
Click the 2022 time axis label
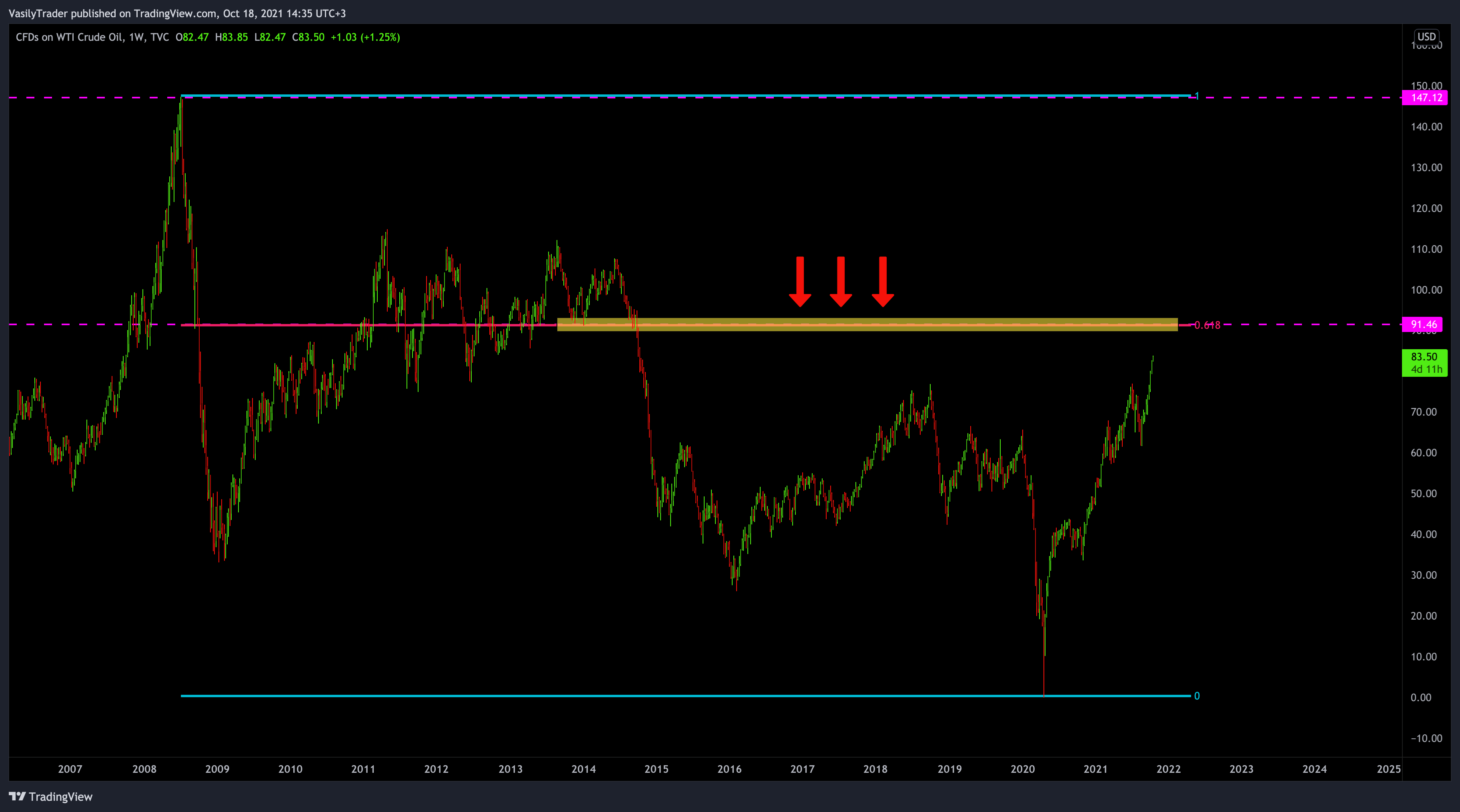(x=1168, y=769)
